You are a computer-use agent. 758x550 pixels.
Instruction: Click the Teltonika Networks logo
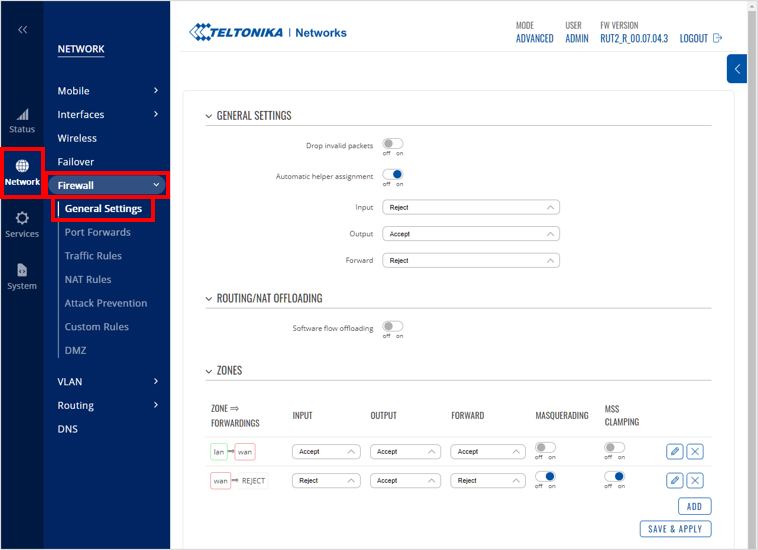tap(268, 33)
